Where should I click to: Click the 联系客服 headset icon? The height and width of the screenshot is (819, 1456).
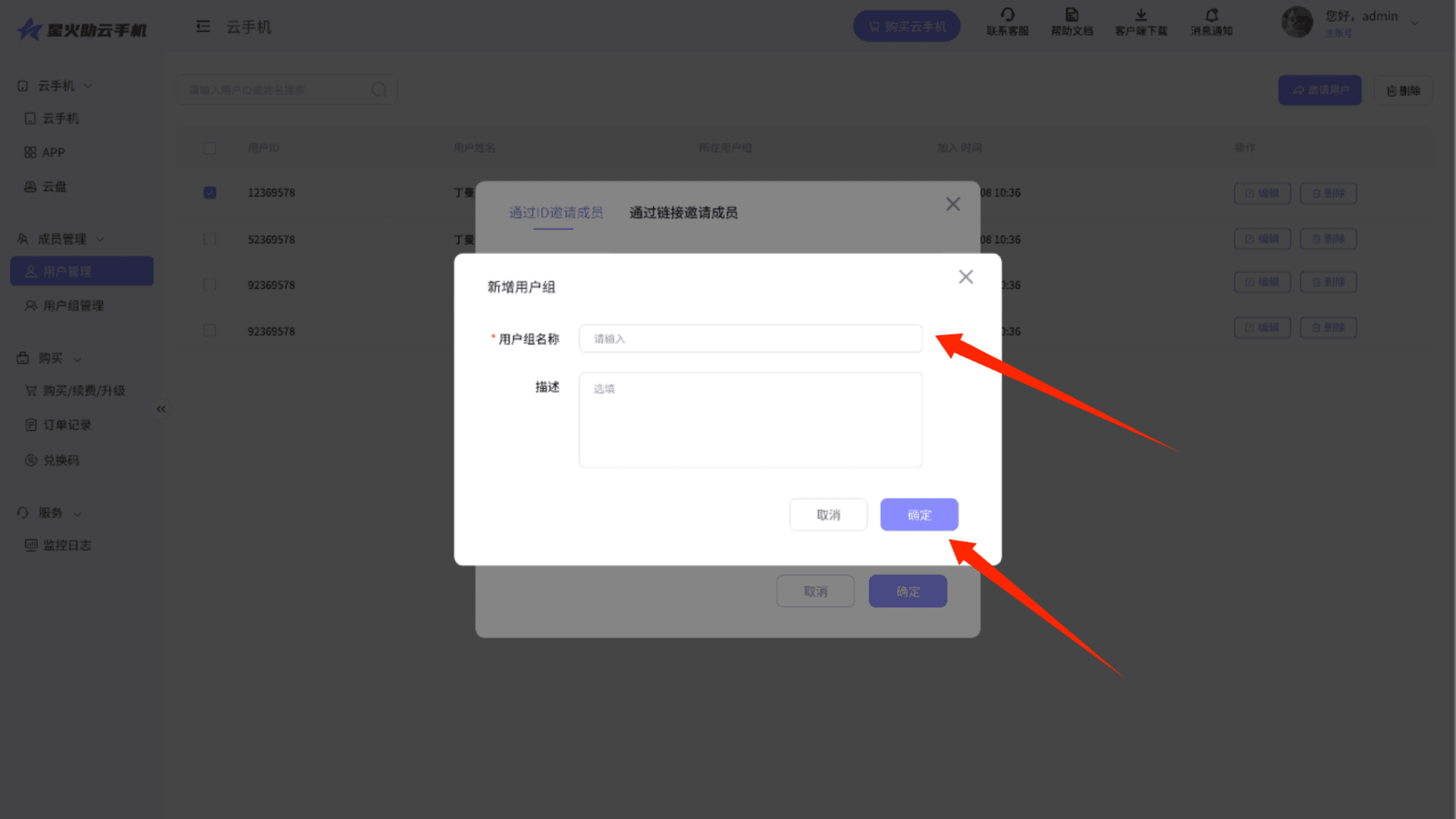(x=1007, y=15)
